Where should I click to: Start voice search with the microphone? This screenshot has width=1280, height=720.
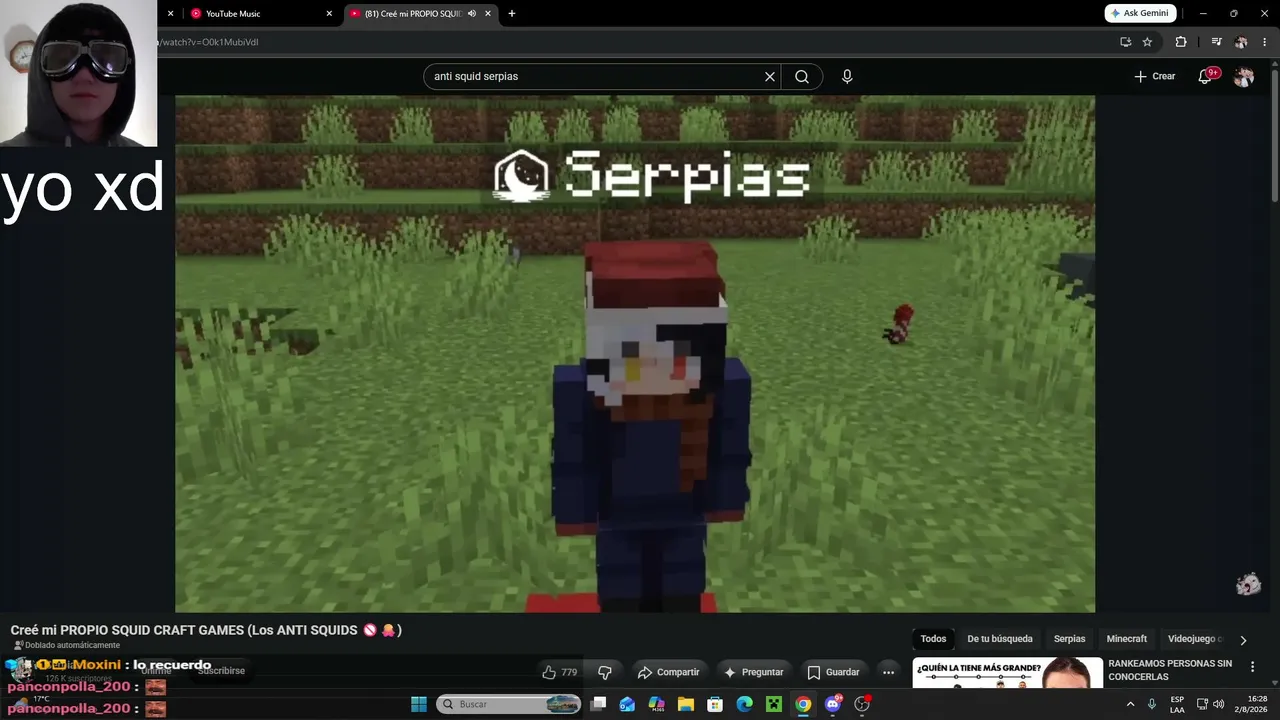pyautogui.click(x=847, y=76)
